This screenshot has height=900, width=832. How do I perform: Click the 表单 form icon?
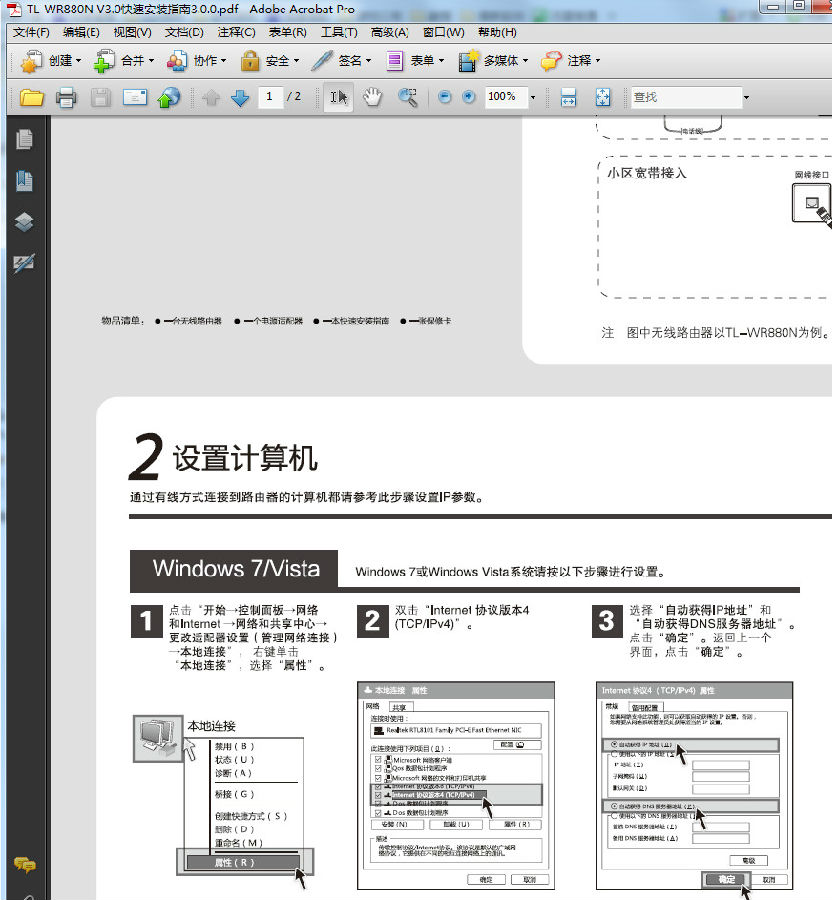(x=395, y=60)
